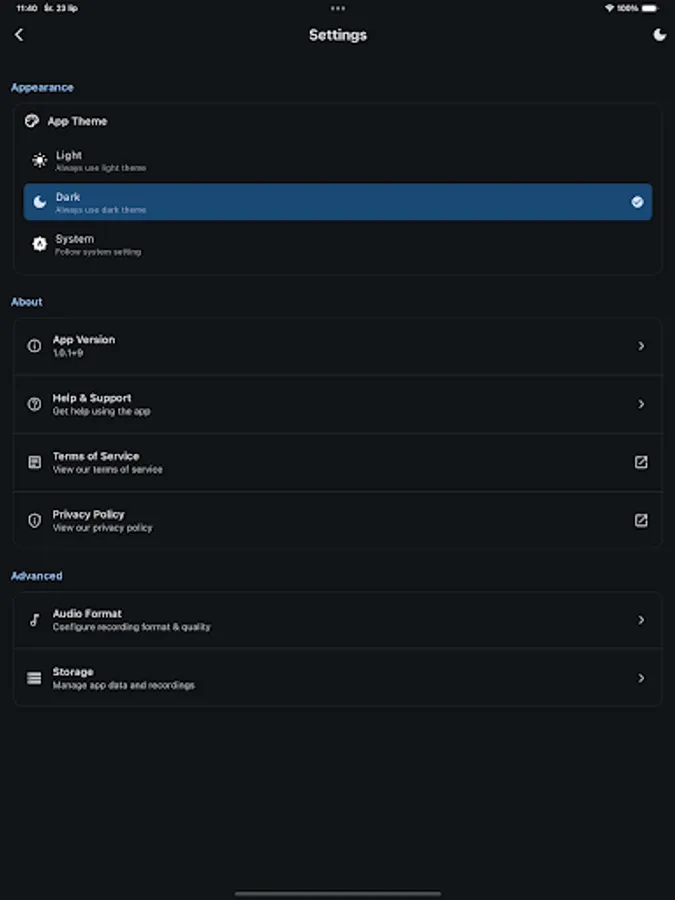675x900 pixels.
Task: Select the Light theme option
Action: click(337, 161)
